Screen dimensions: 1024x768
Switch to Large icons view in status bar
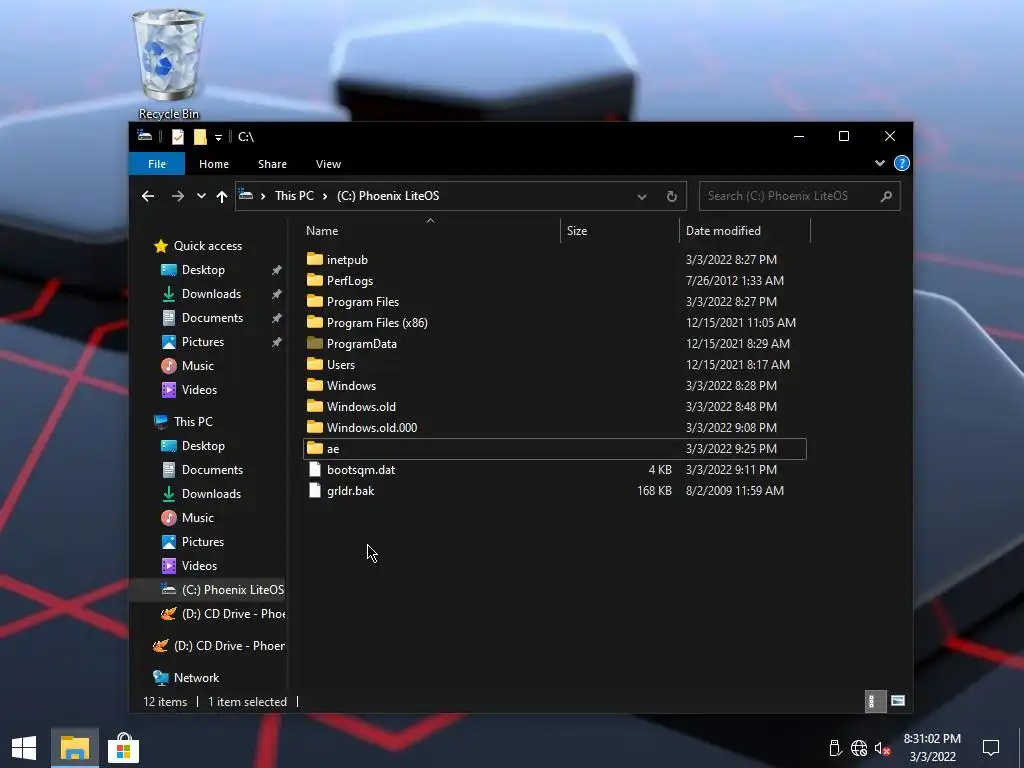(x=898, y=701)
